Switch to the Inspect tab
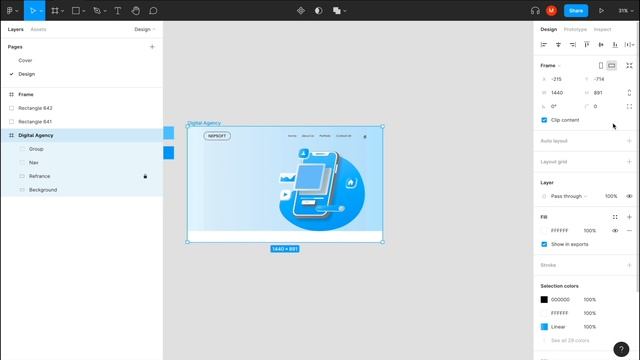640x360 pixels. coord(602,29)
